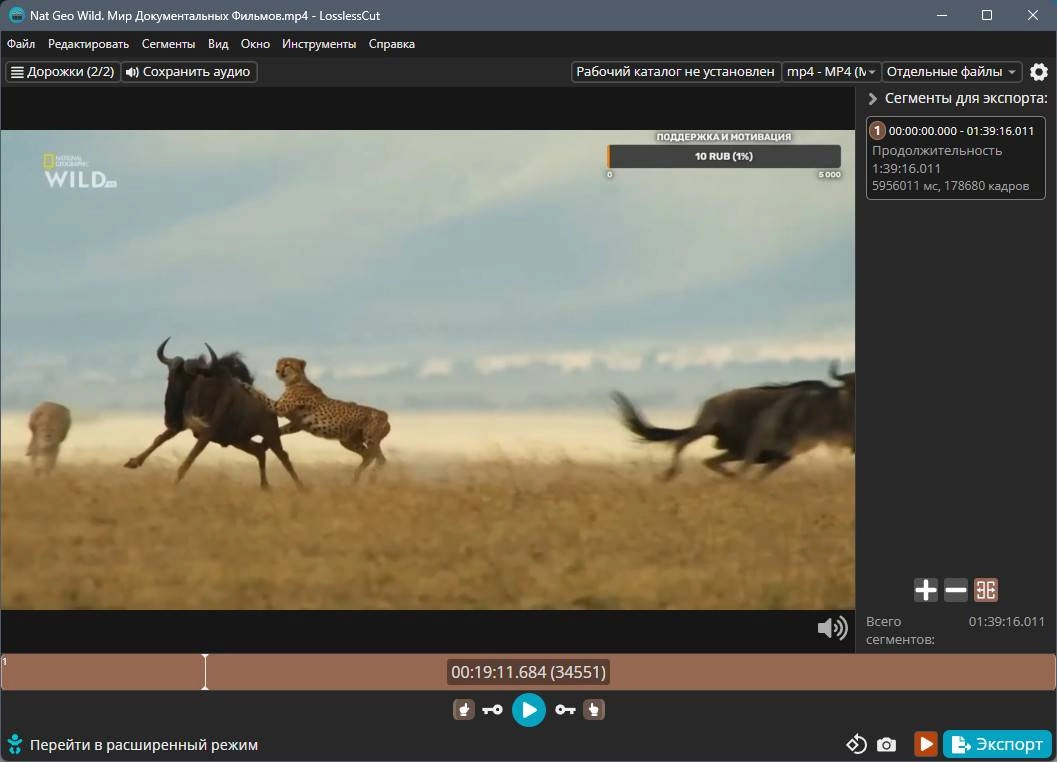Viewport: 1057px width, 762px height.
Task: Click the timeline playhead marker
Action: 205,672
